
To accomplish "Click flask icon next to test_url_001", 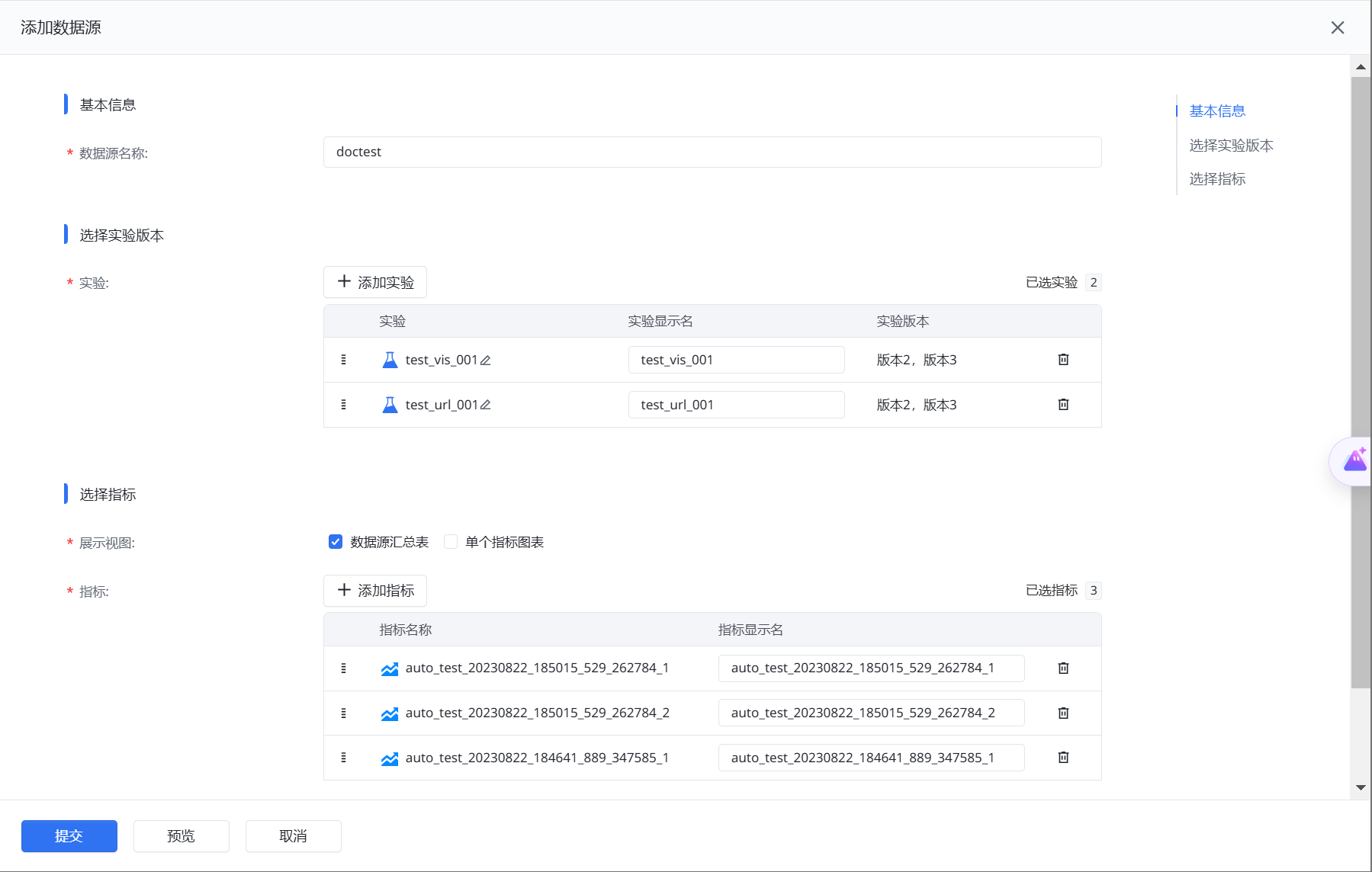I will (x=390, y=405).
